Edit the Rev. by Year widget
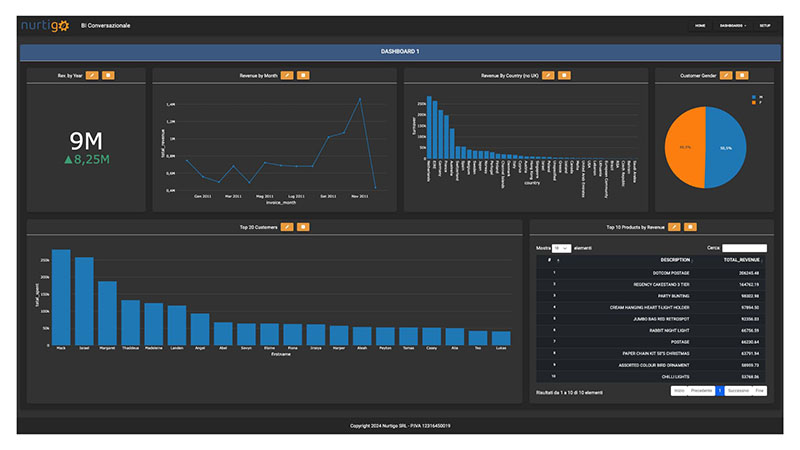The height and width of the screenshot is (450, 800). 92,76
